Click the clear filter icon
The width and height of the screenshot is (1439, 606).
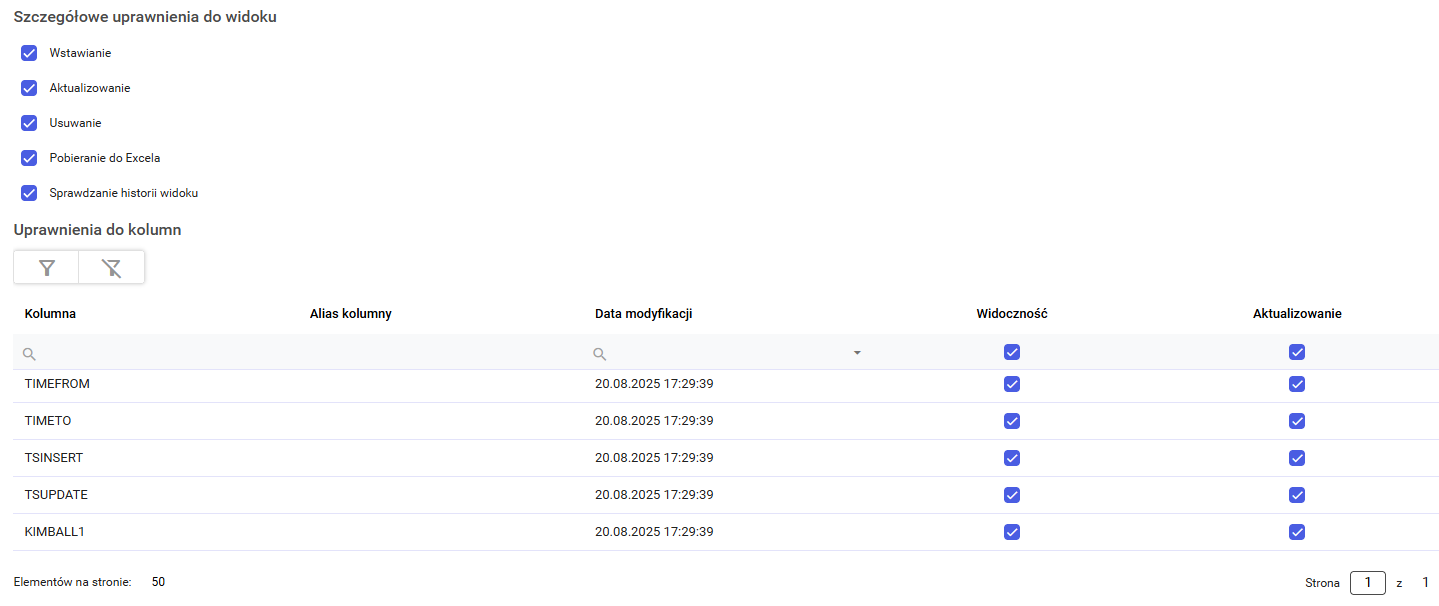[111, 267]
